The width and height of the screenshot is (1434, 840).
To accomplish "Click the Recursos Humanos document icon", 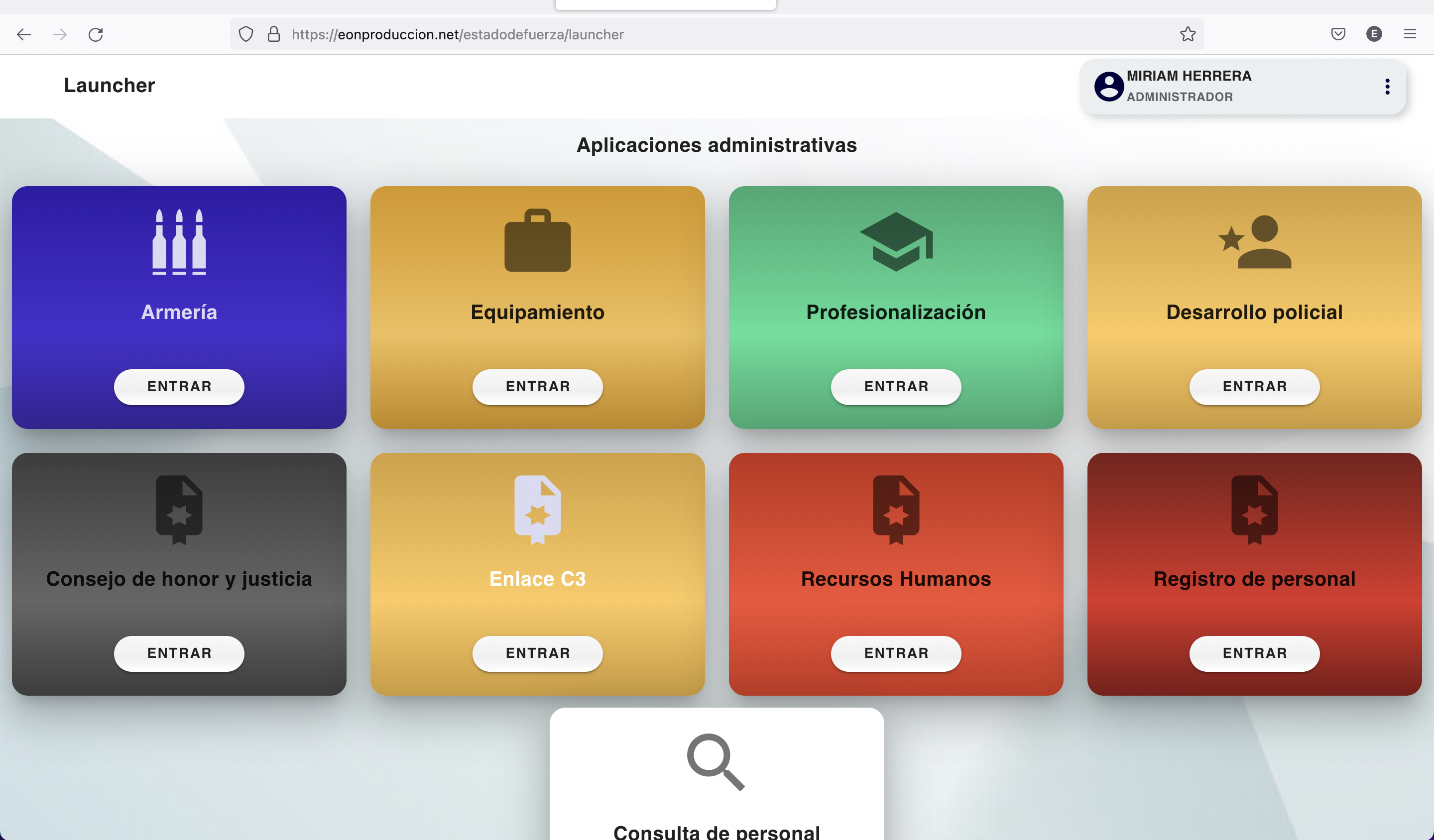I will 896,510.
